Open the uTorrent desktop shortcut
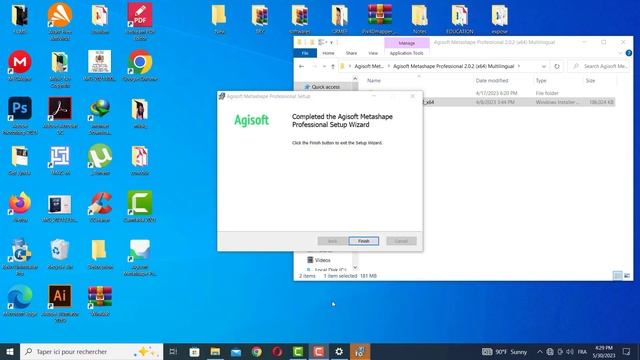Screen dimensions: 640x360 (x=100, y=160)
